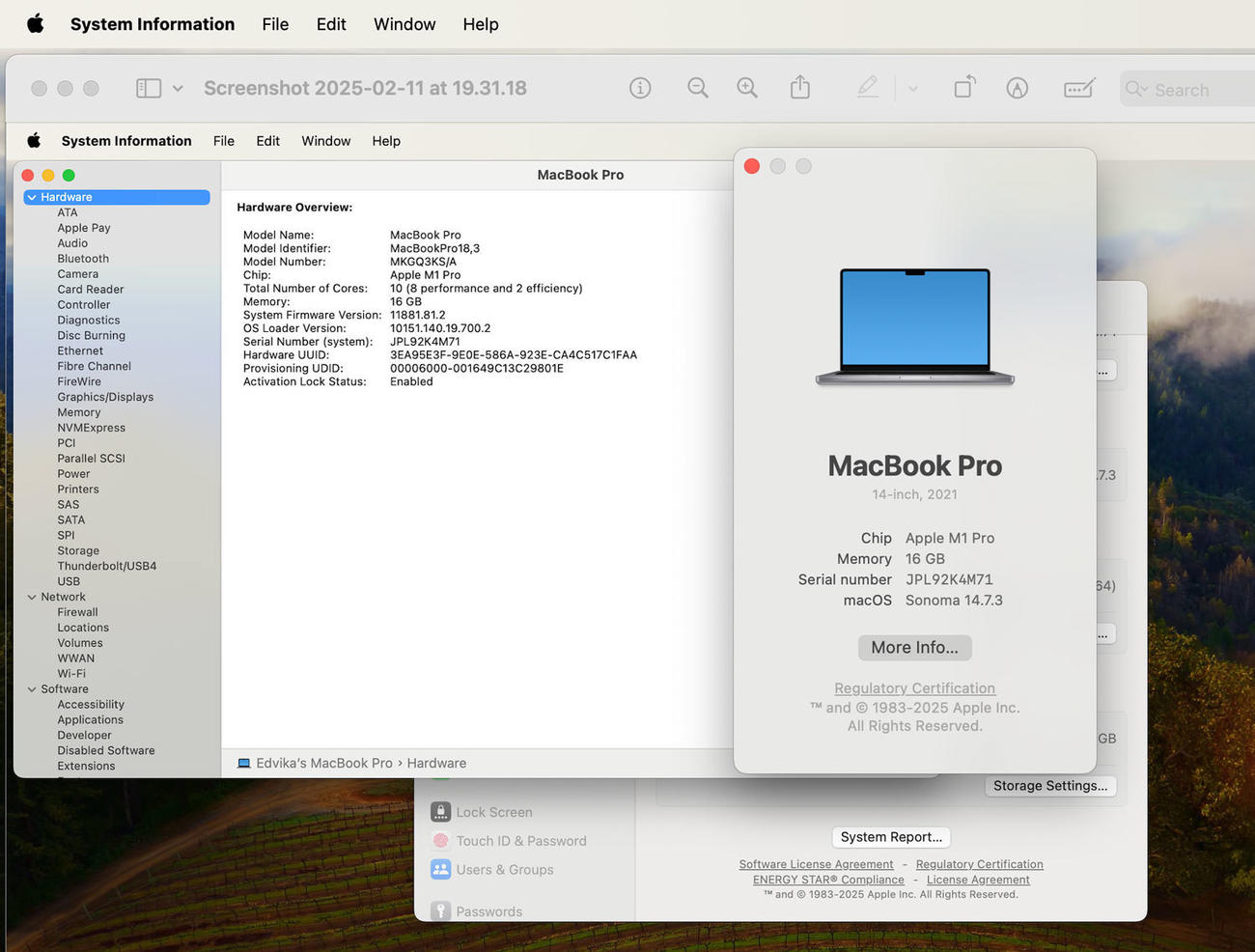Select Thunderbolt/USB4 in the sidebar
Screen dimensions: 1255x952
click(x=107, y=566)
